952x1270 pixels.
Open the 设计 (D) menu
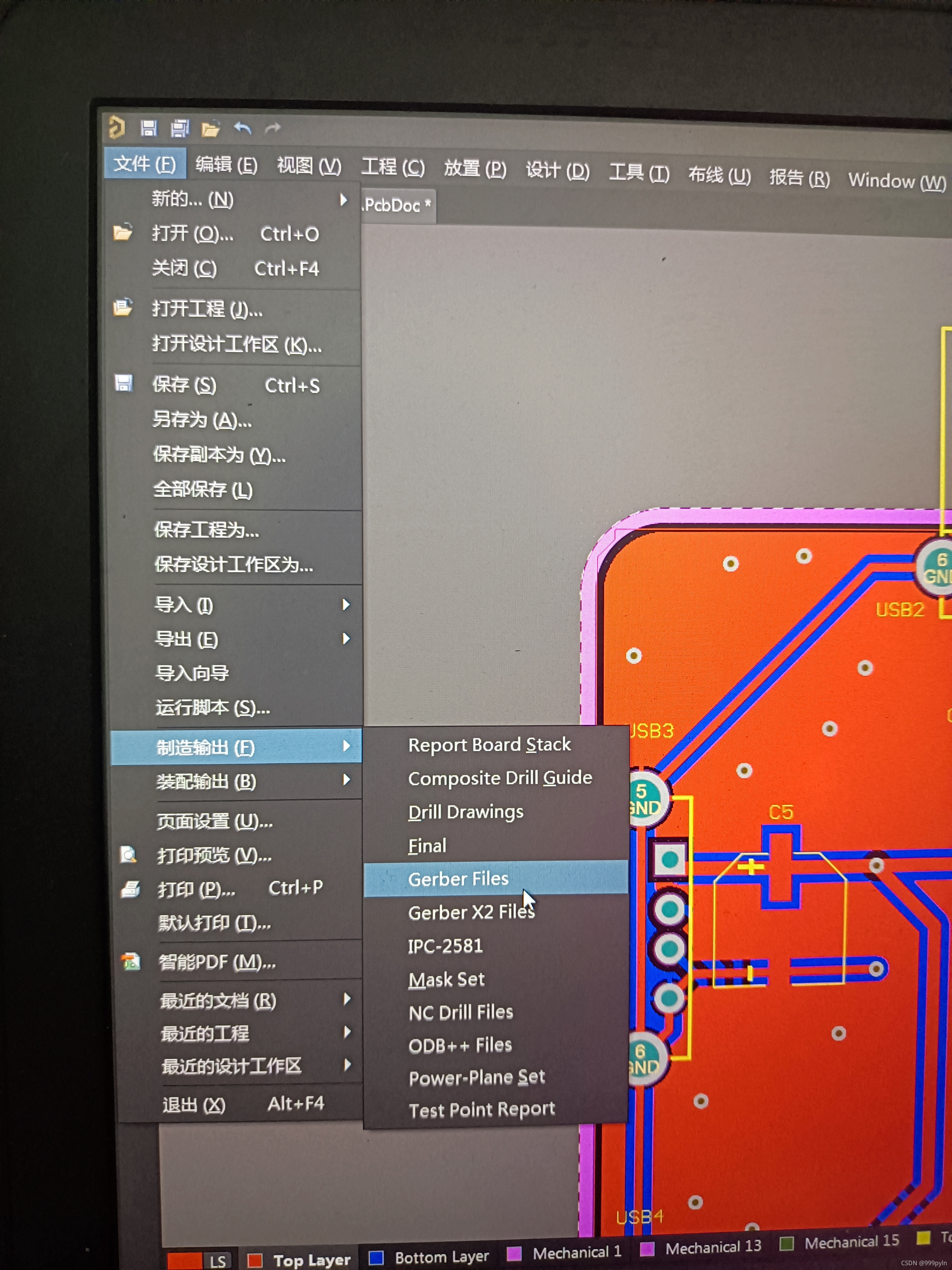(x=557, y=170)
